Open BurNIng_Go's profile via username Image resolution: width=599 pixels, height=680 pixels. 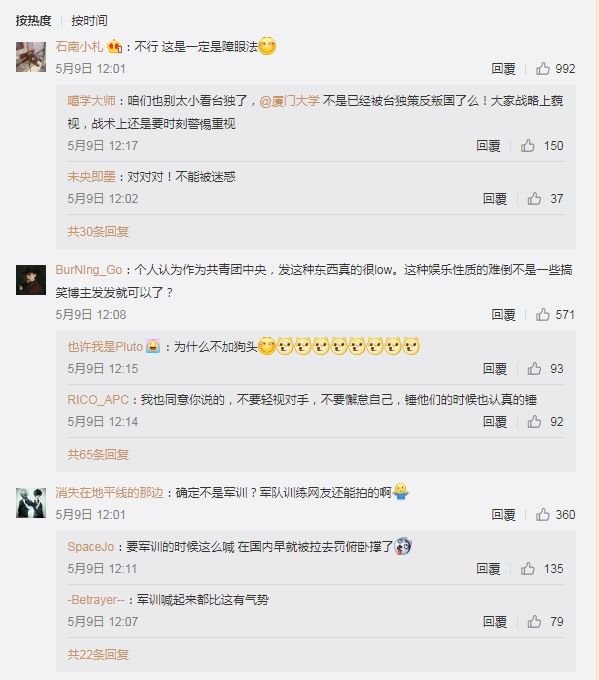pos(89,270)
